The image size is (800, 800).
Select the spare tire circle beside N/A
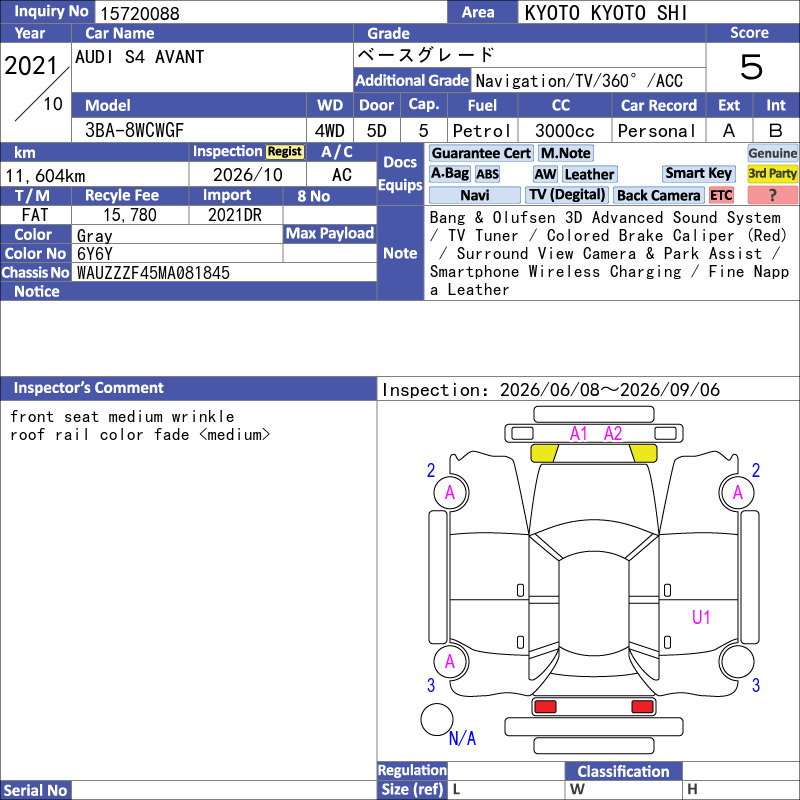coord(437,719)
